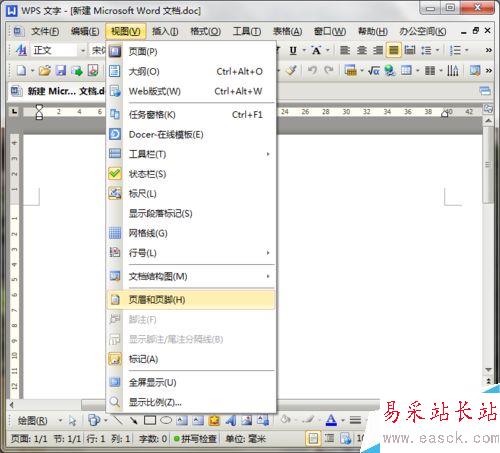
Task: Expand the Document map submenu
Action: [x=191, y=276]
